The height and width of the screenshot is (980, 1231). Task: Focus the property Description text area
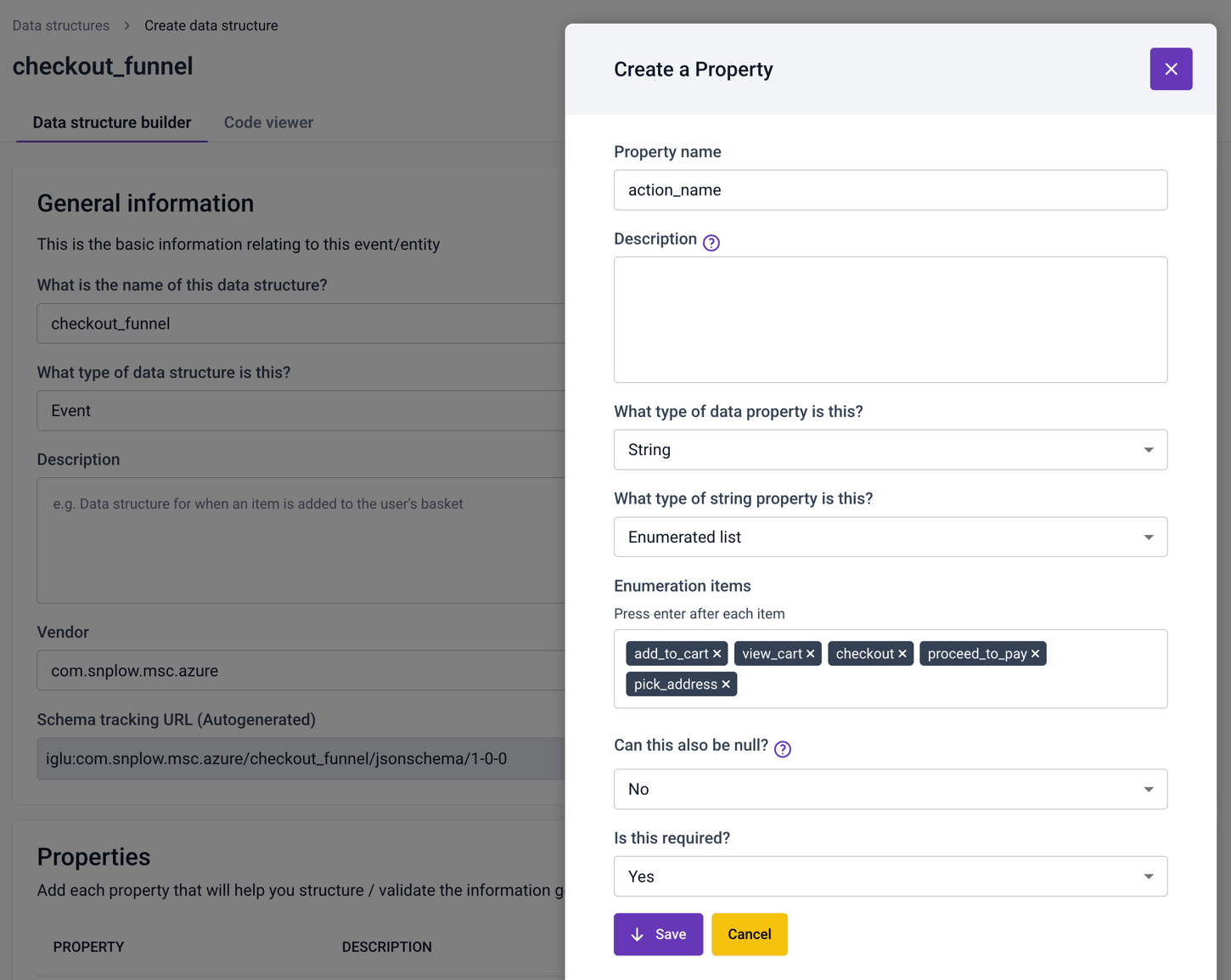click(890, 319)
